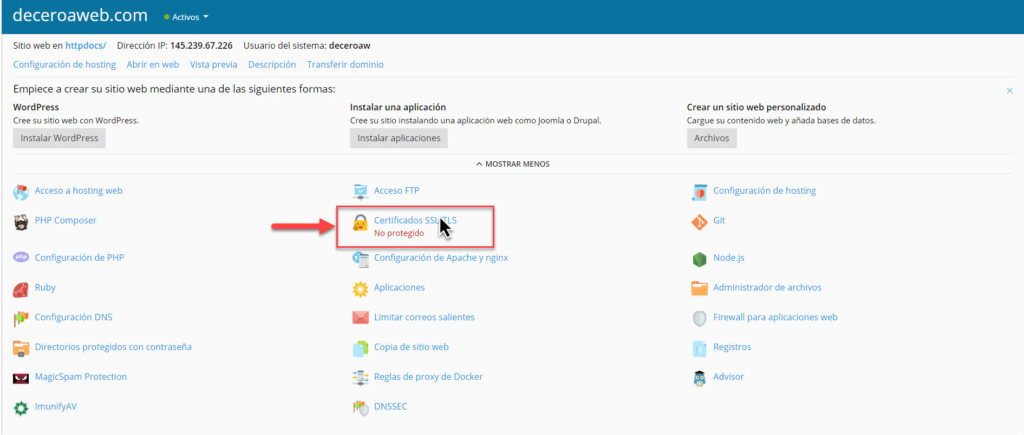Click the deceroaweb.com domain title
1024x435 pixels.
[x=80, y=16]
